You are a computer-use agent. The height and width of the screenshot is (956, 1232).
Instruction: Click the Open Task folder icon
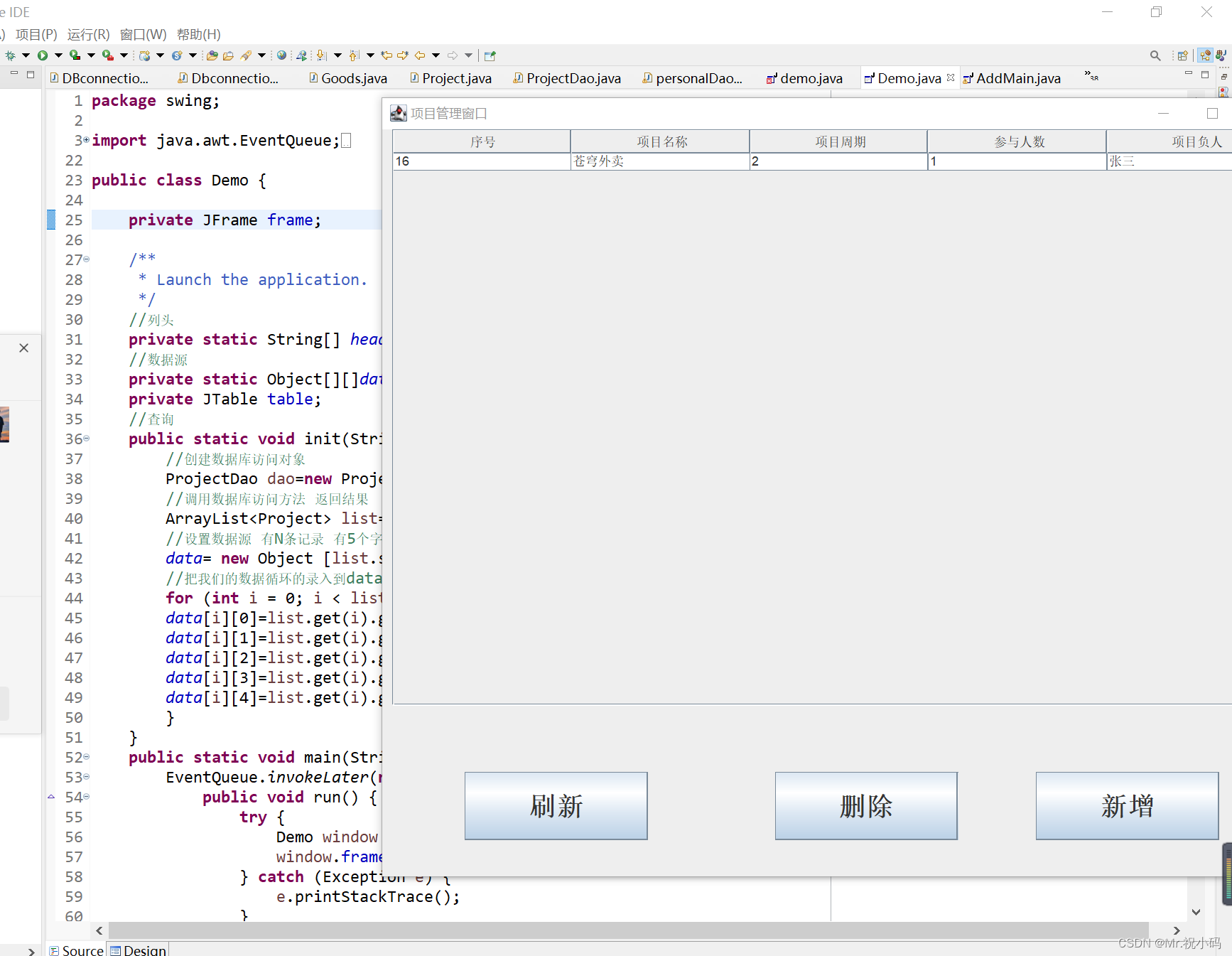tap(228, 55)
